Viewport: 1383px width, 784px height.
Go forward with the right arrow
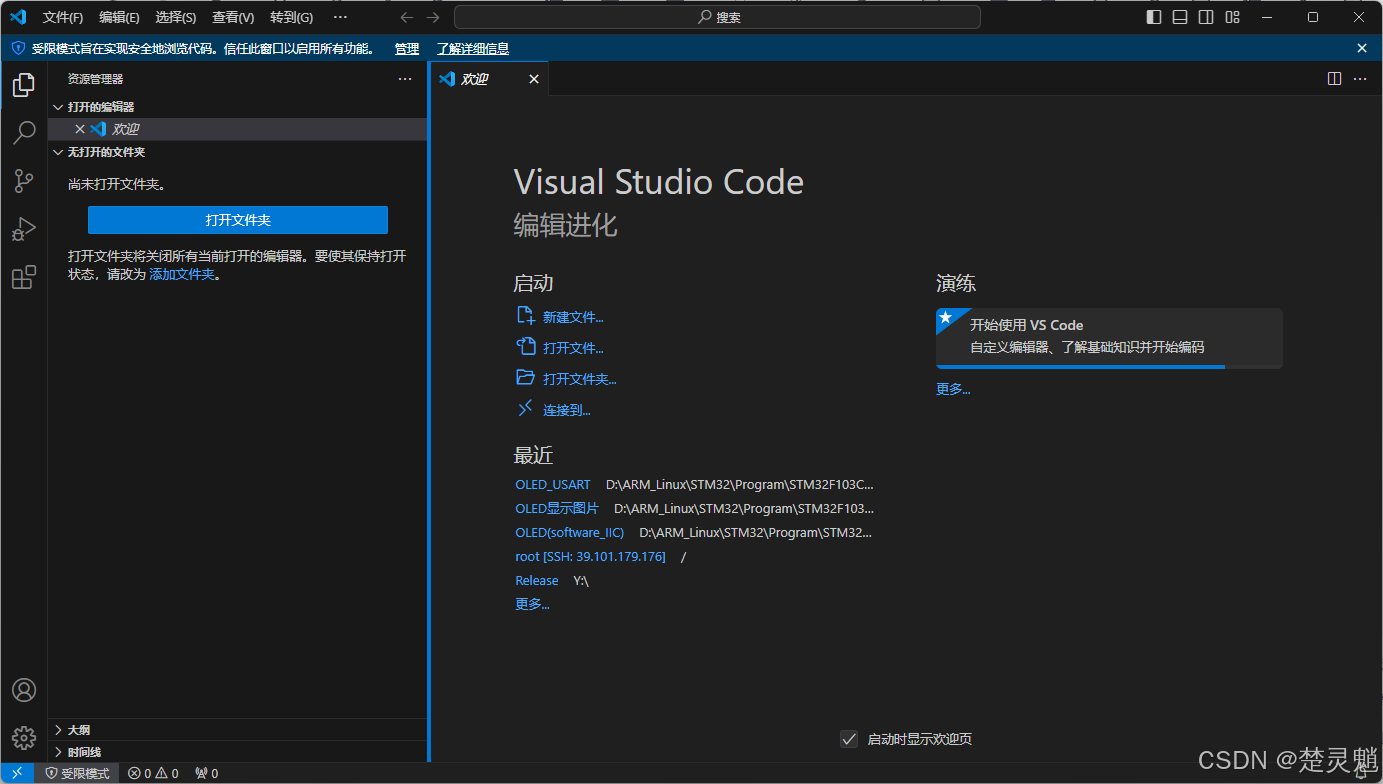(x=433, y=17)
